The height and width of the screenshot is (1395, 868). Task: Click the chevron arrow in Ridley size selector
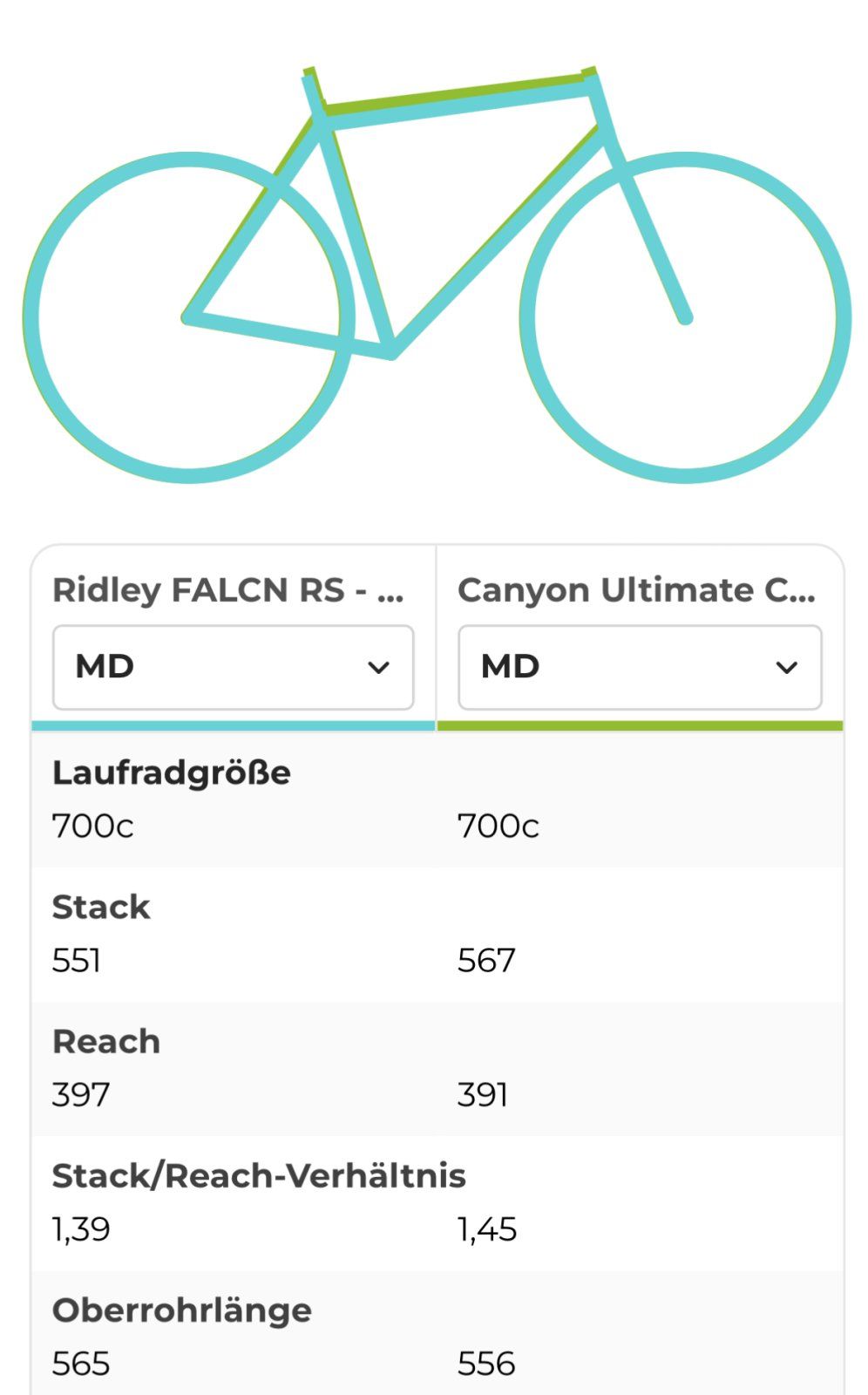[x=378, y=668]
